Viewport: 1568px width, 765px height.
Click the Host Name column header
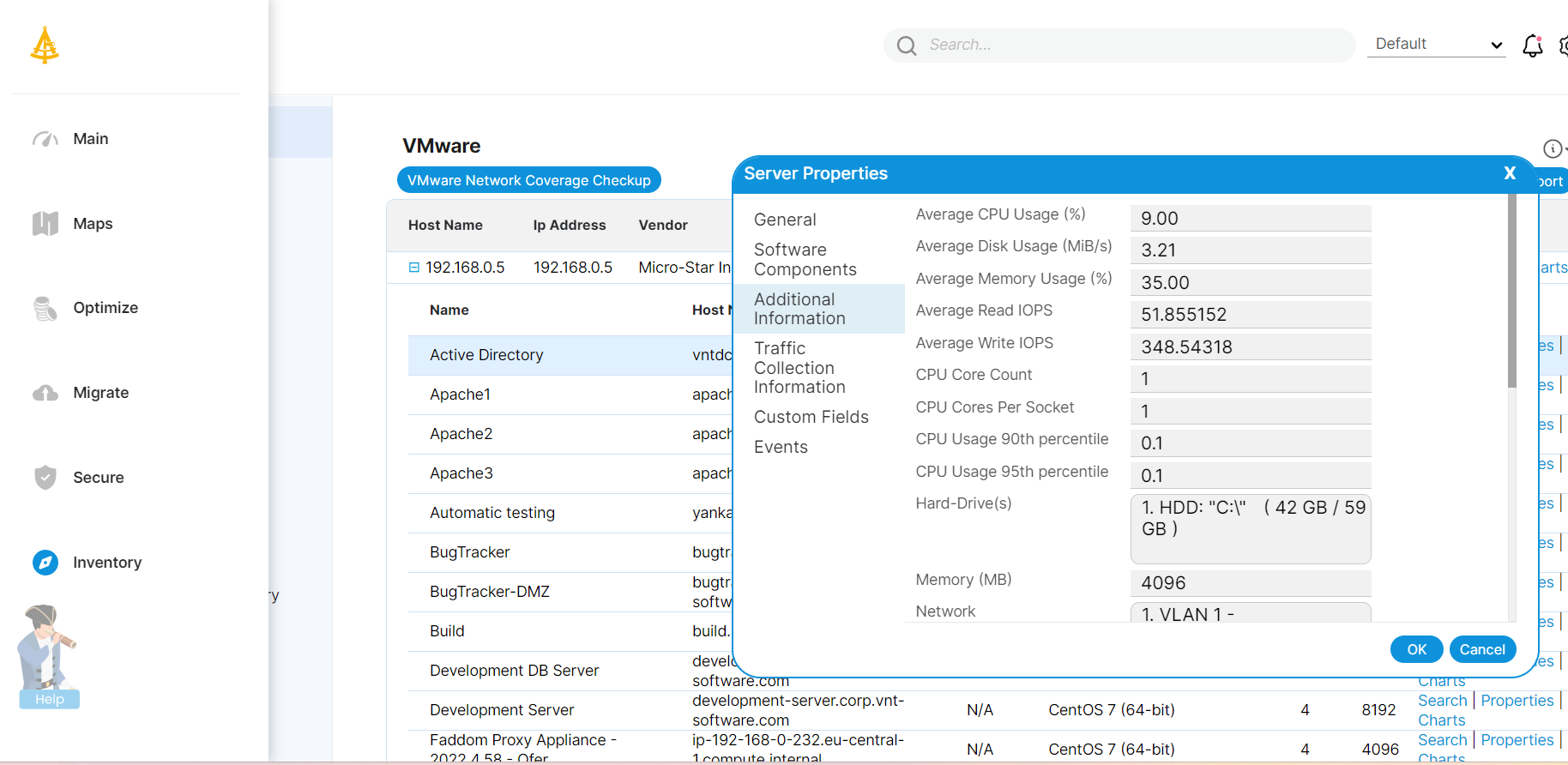tap(445, 225)
